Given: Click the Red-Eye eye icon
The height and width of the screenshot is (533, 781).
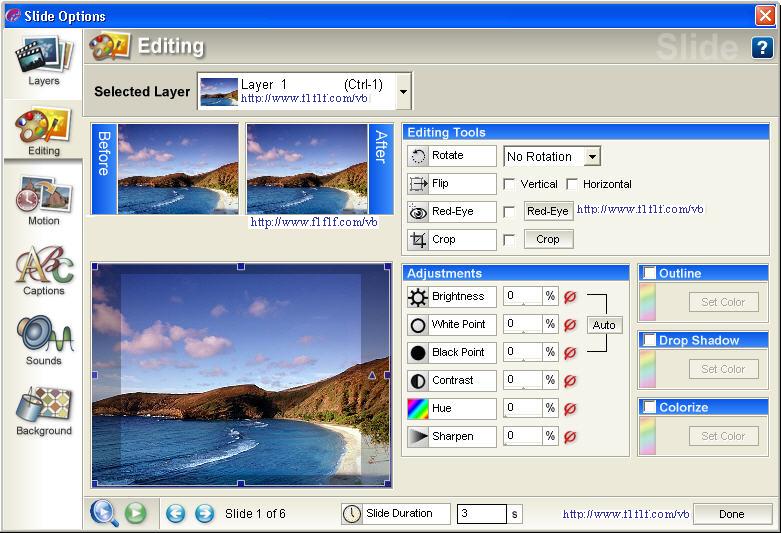Looking at the screenshot, I should pos(418,212).
